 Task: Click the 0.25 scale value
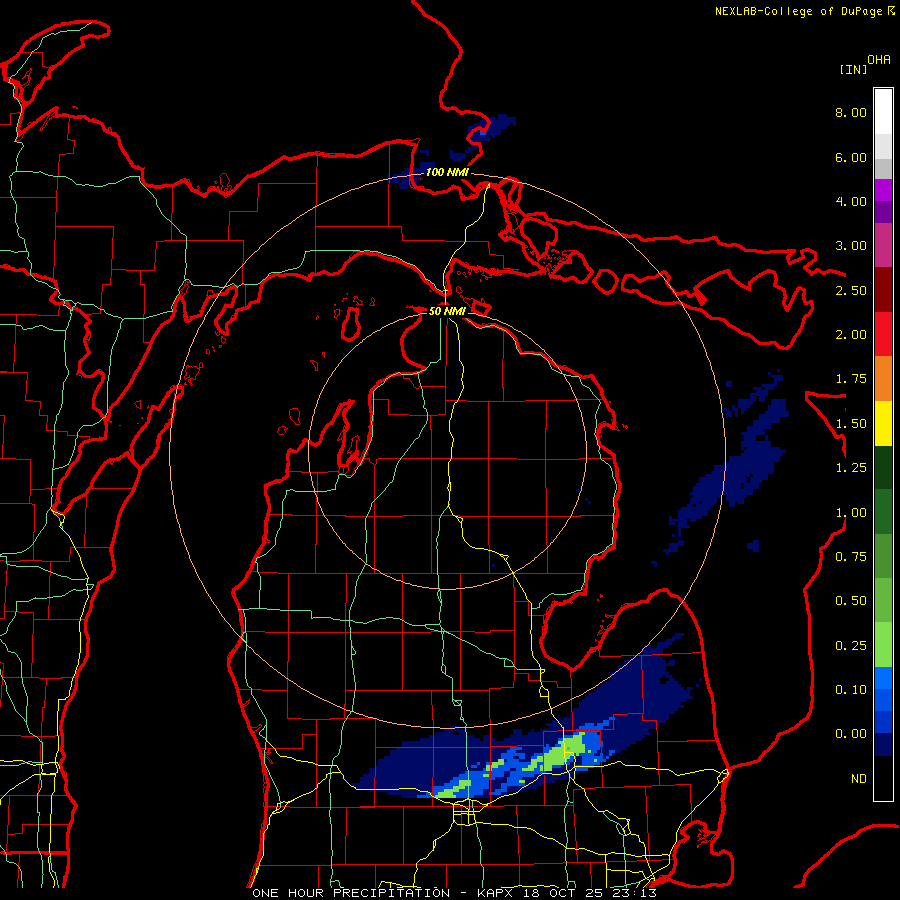(851, 646)
